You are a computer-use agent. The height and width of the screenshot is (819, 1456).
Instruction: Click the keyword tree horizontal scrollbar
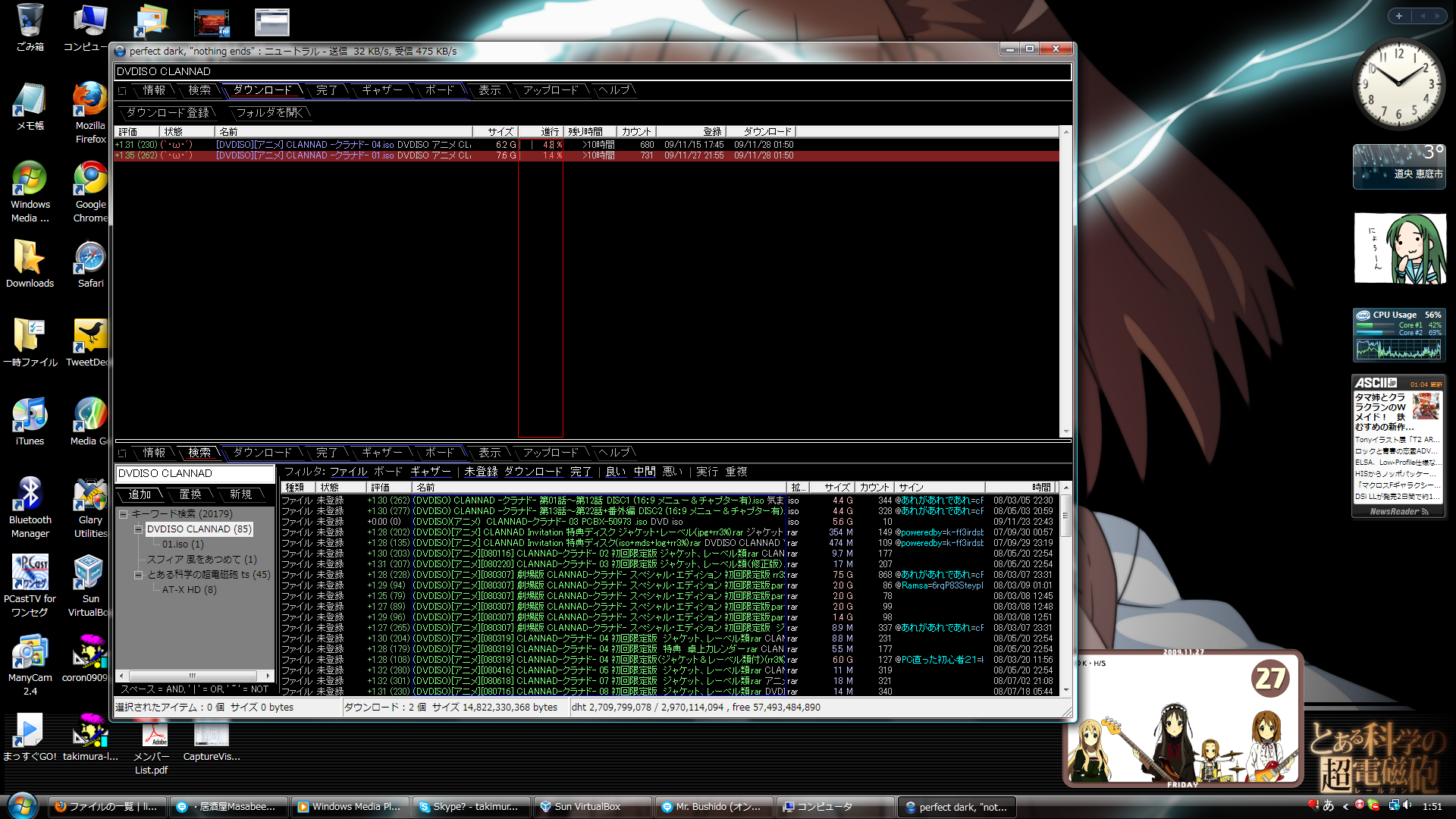(x=194, y=676)
